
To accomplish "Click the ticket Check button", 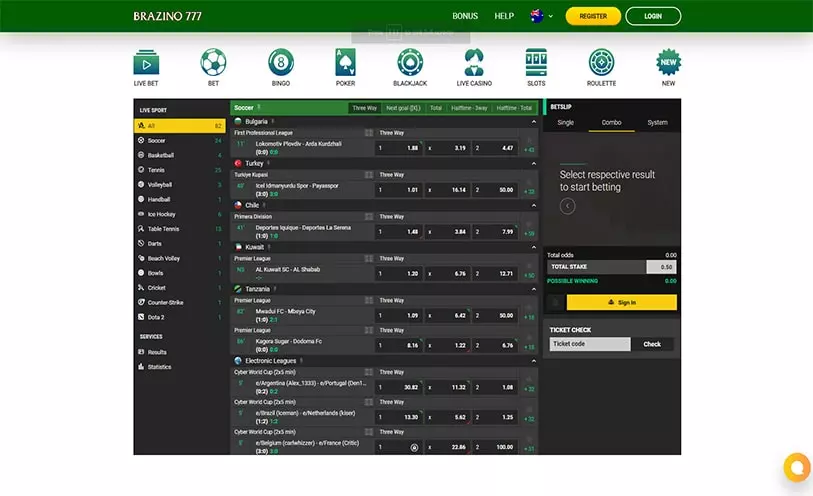I will click(652, 344).
